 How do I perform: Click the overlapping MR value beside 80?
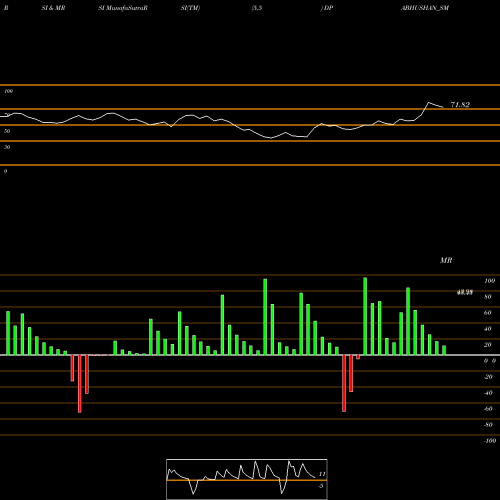[x=465, y=293]
